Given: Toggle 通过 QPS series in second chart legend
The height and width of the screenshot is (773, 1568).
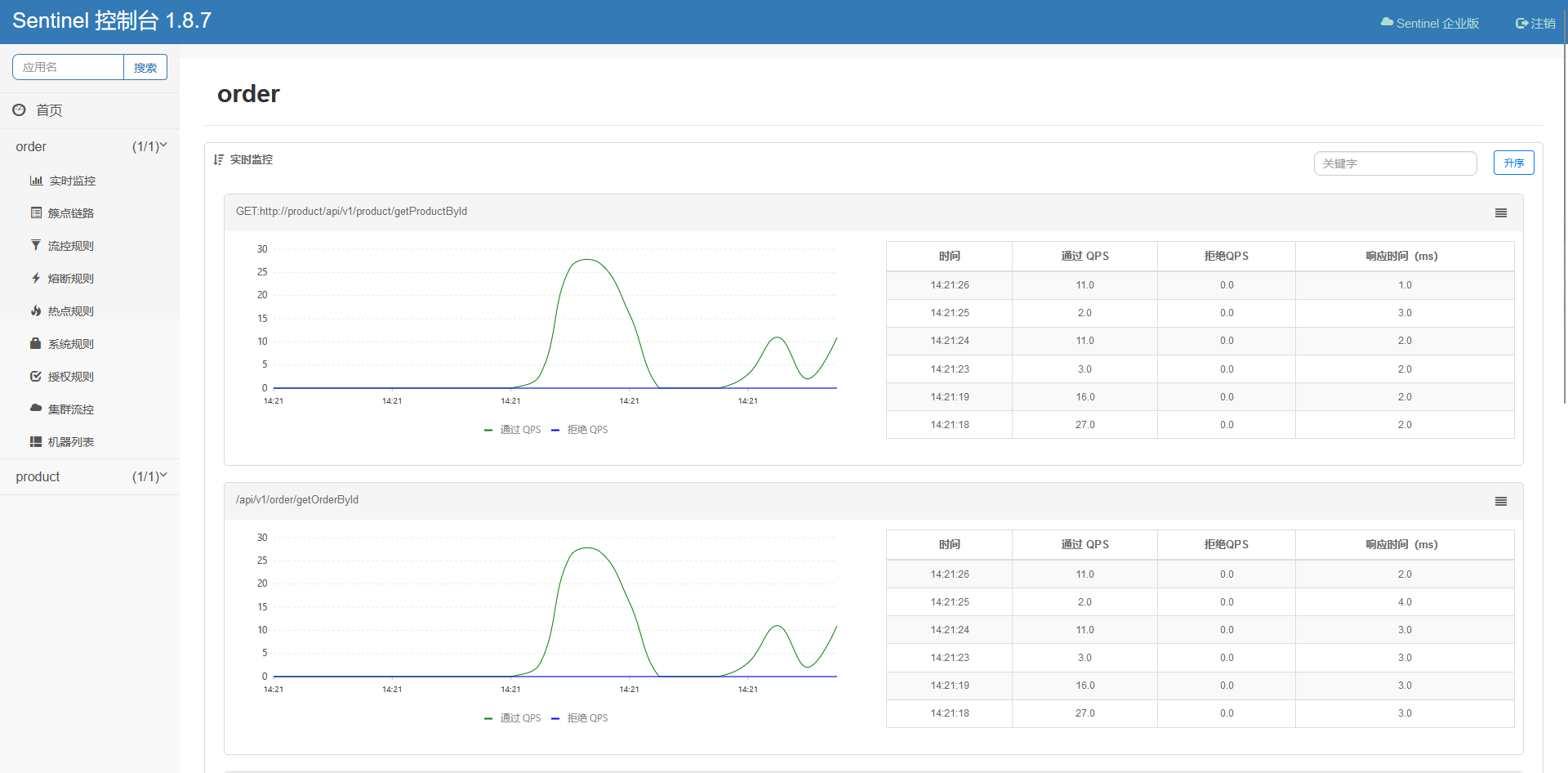Looking at the screenshot, I should tap(513, 718).
